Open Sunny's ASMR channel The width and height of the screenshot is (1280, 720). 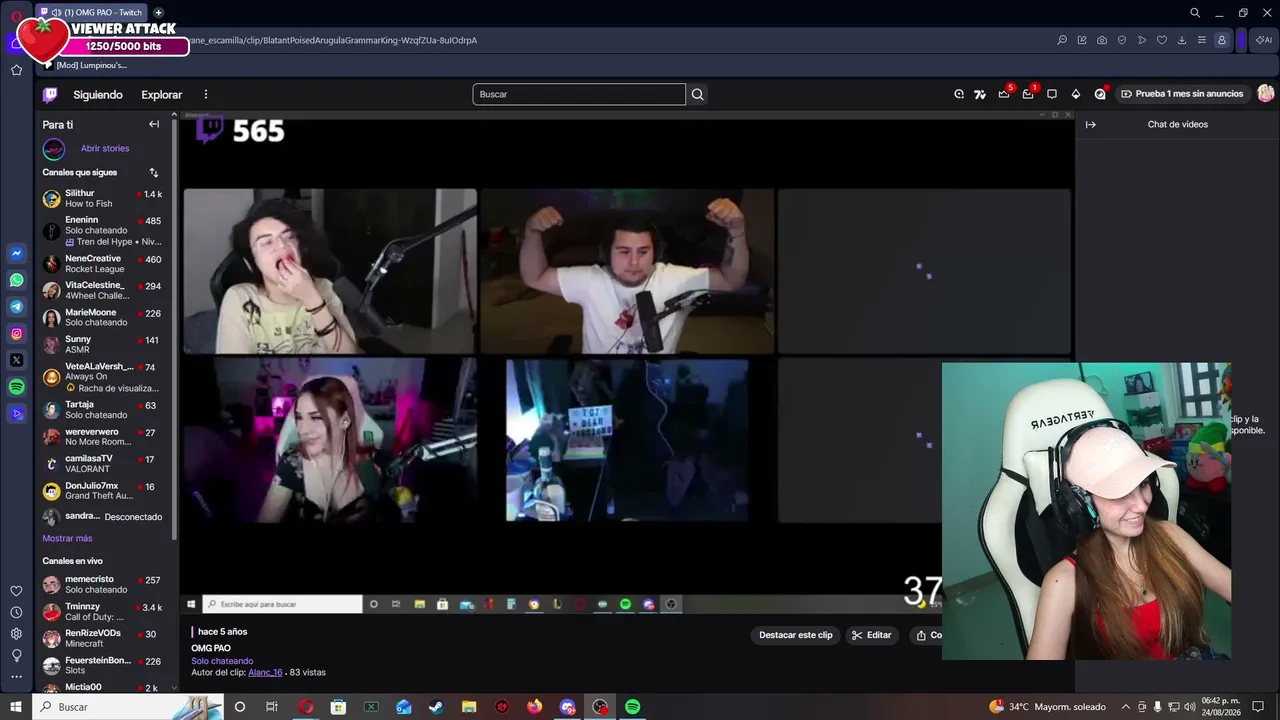103,344
